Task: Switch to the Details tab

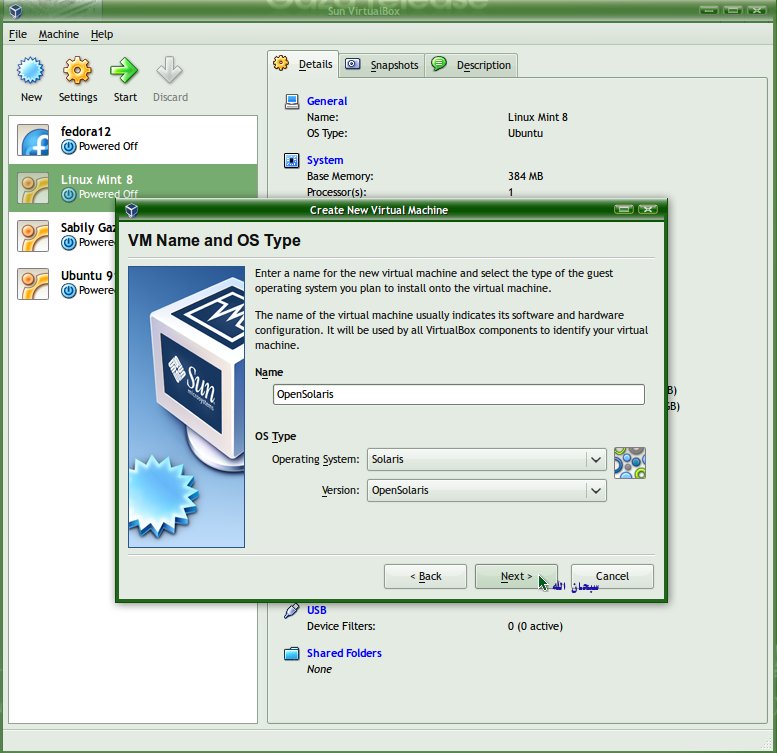Action: [303, 64]
